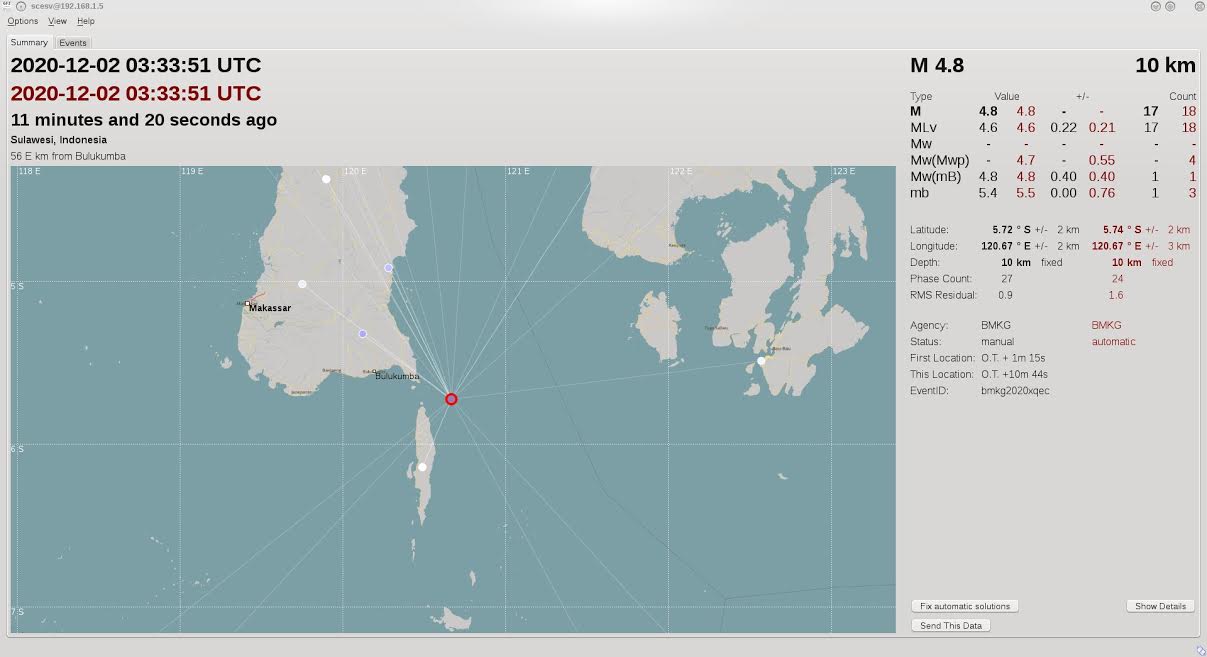Open the View menu

[x=57, y=21]
